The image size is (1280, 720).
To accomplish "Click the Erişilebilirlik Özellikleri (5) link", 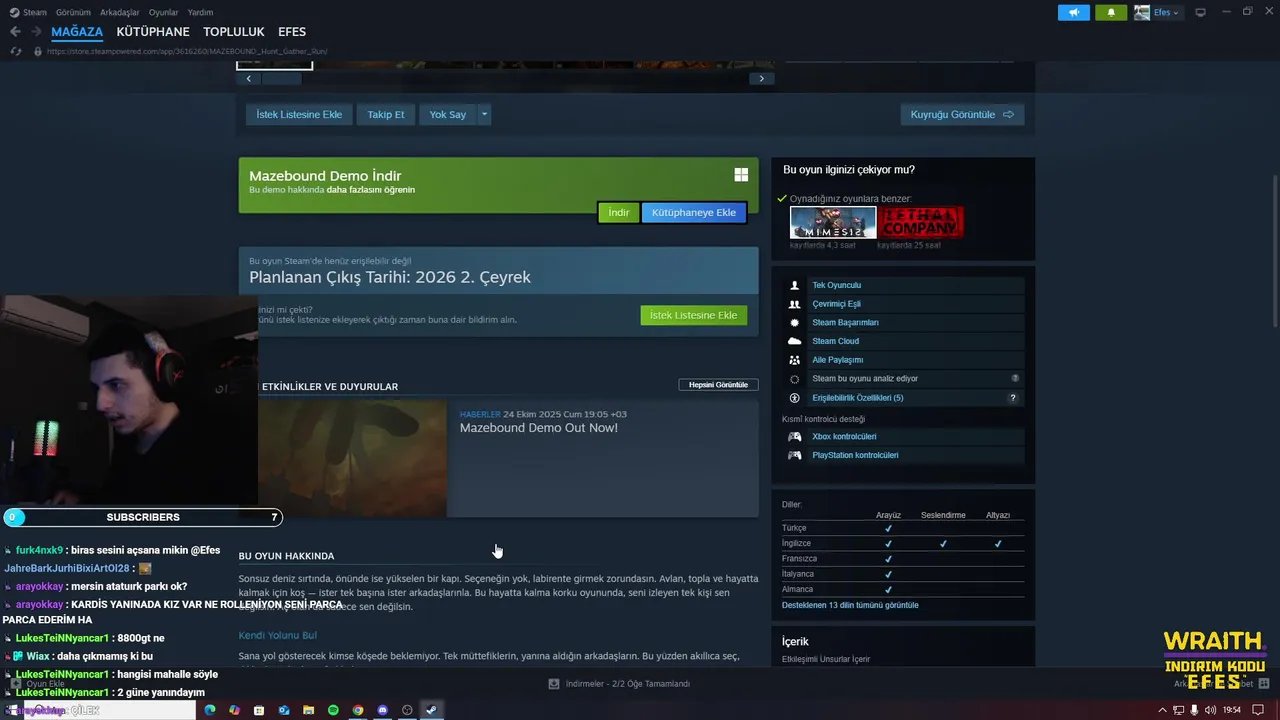I will 858,398.
